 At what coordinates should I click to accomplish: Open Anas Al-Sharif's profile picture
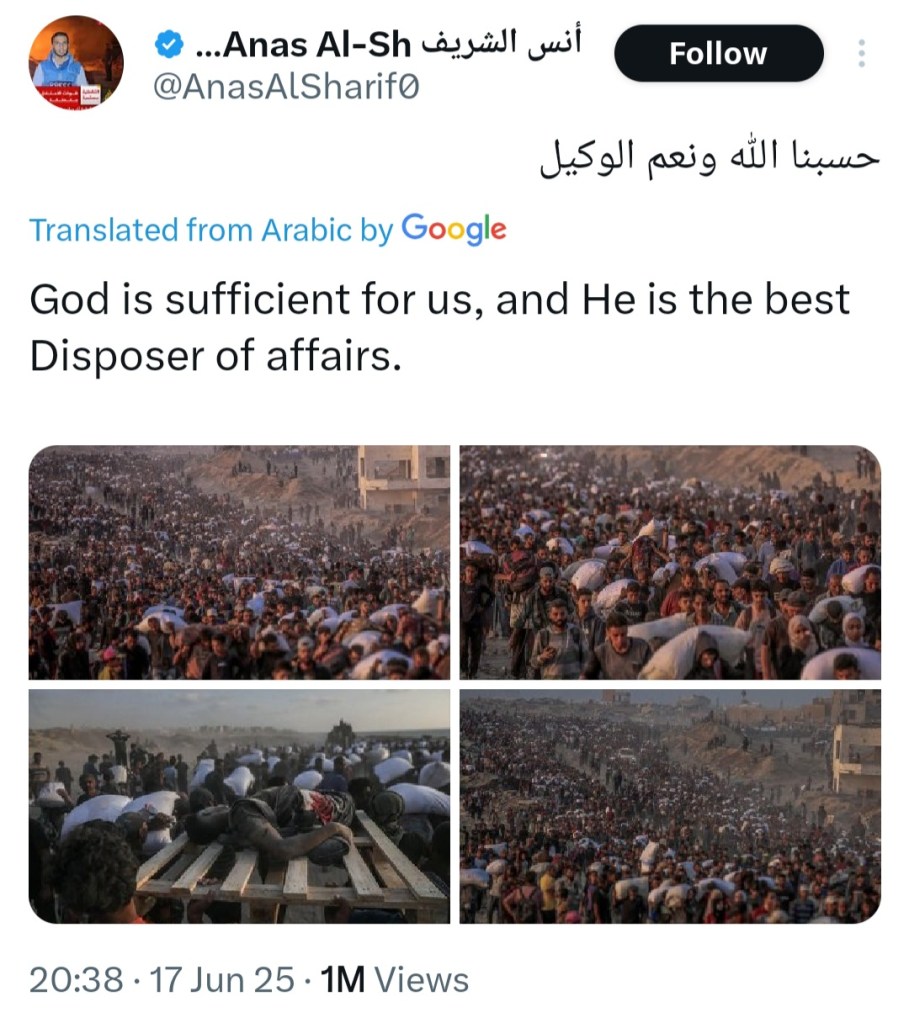(76, 62)
